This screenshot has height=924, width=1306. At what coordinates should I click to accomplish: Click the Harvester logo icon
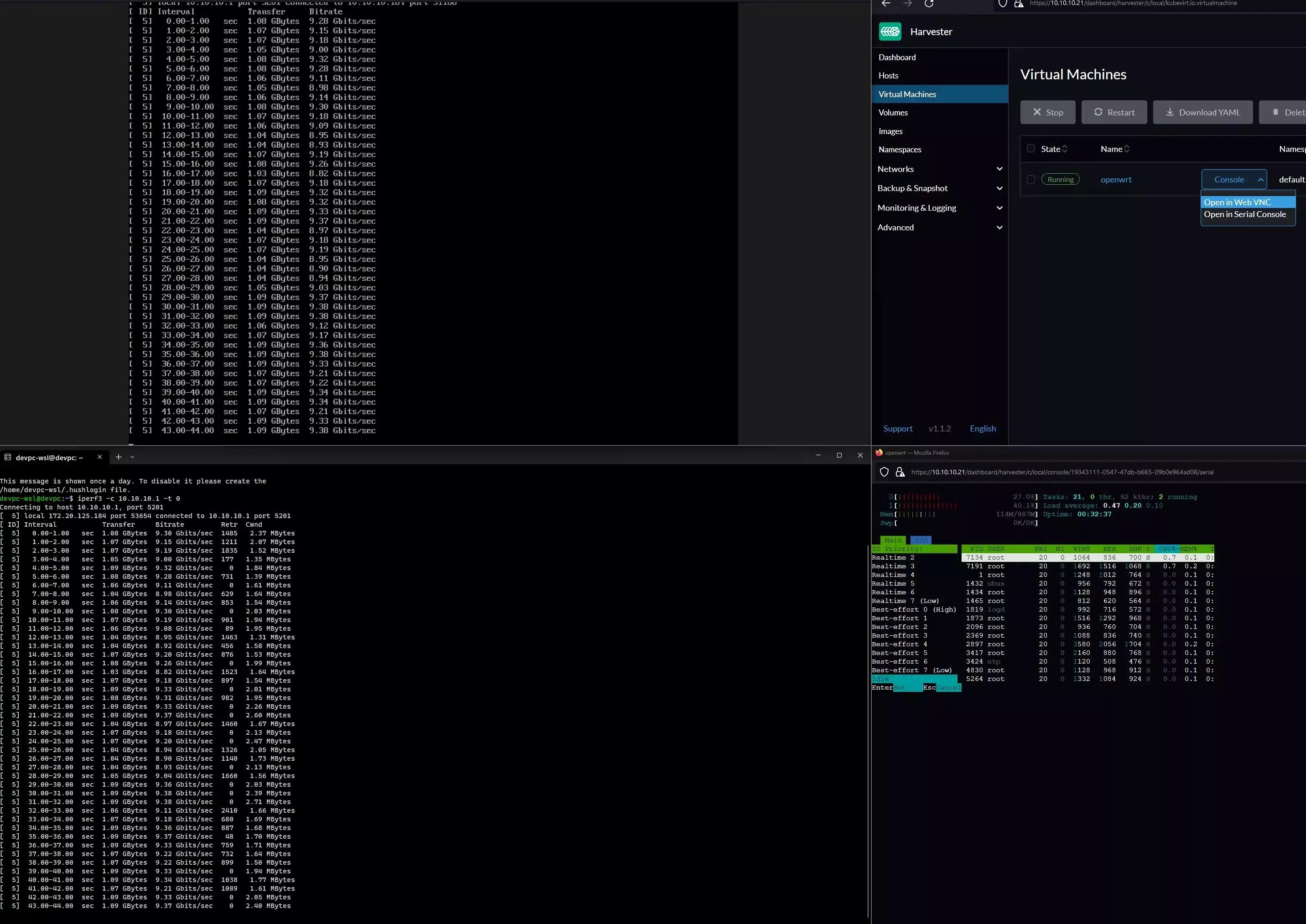(x=890, y=31)
